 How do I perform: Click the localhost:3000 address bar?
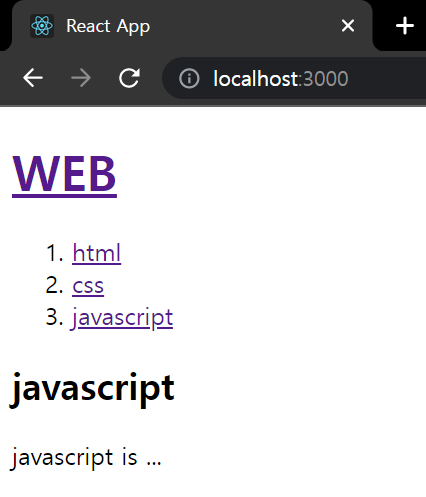(295, 78)
